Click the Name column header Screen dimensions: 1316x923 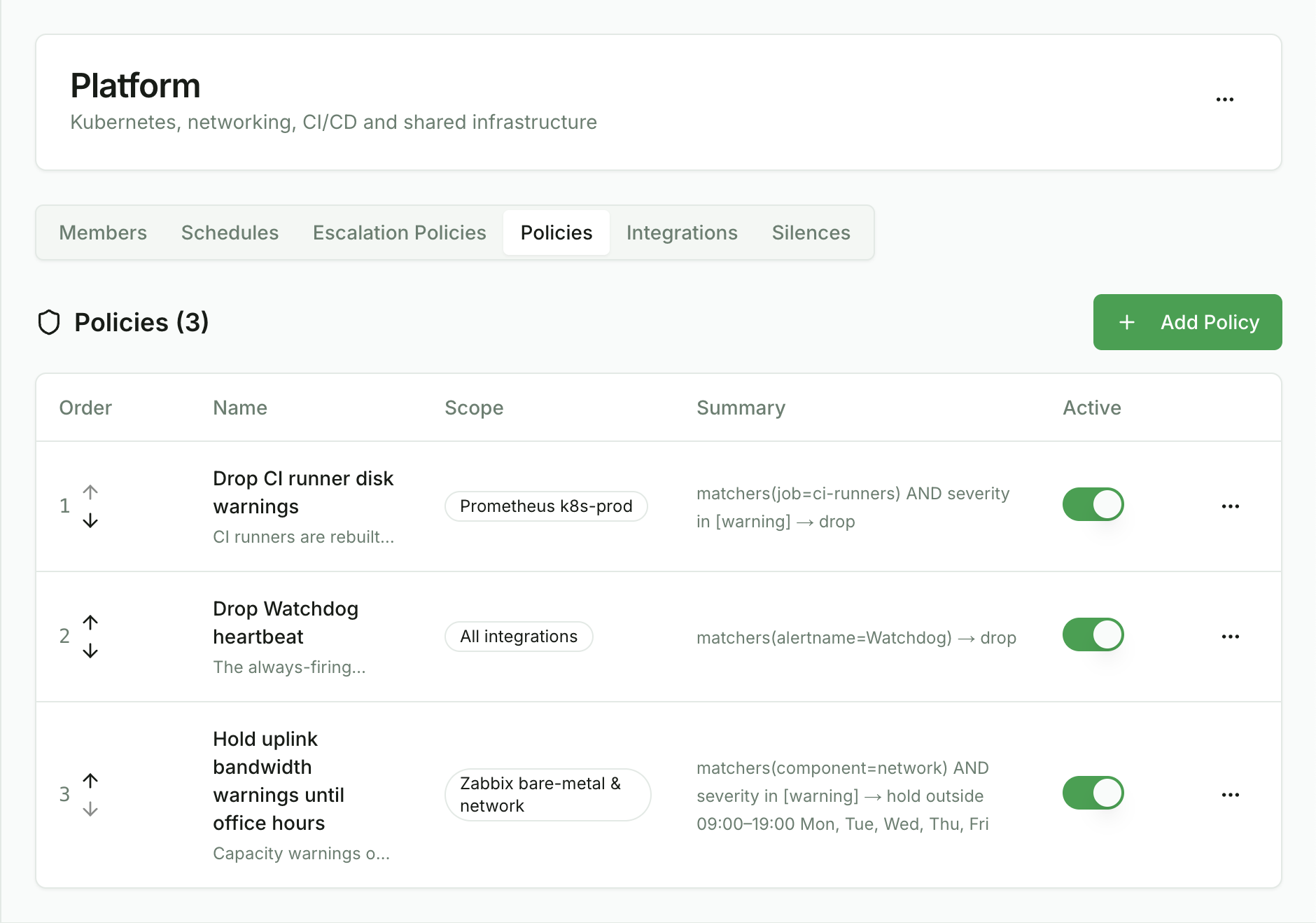240,408
